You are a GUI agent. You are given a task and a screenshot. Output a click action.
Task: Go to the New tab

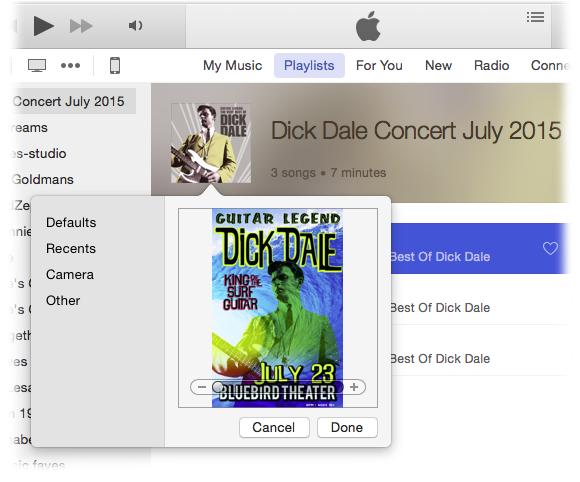[438, 65]
